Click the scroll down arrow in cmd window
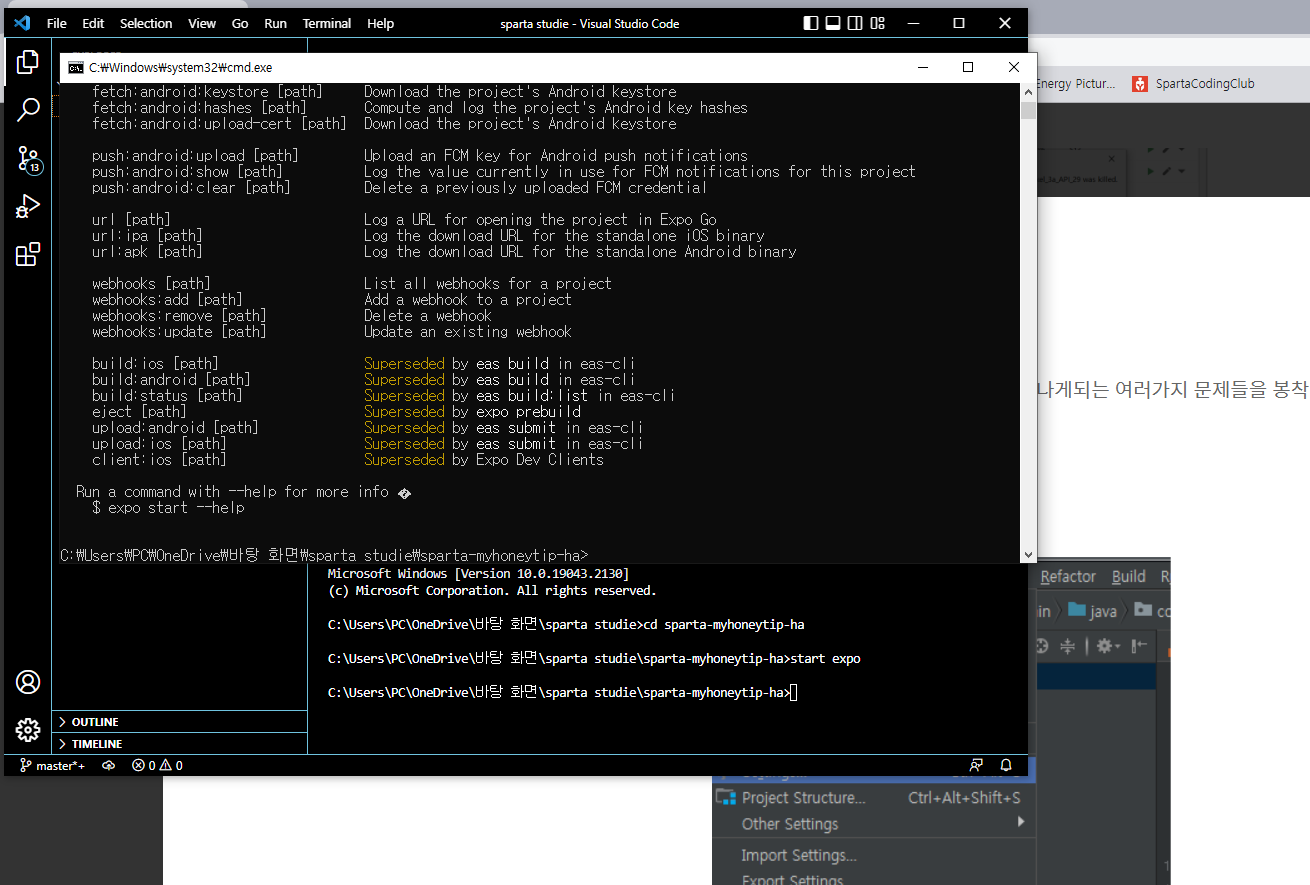The width and height of the screenshot is (1310, 885). pos(1028,555)
